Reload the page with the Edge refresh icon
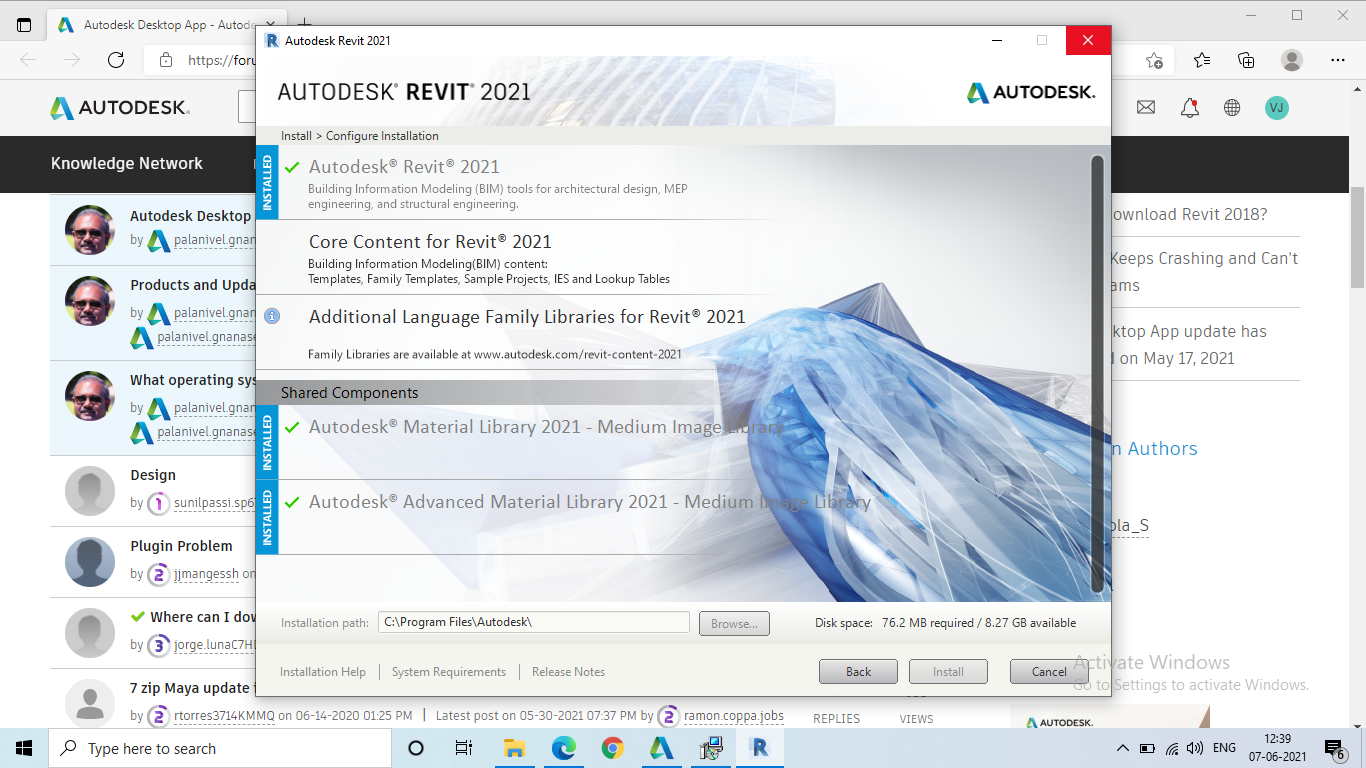The width and height of the screenshot is (1366, 768). (116, 60)
